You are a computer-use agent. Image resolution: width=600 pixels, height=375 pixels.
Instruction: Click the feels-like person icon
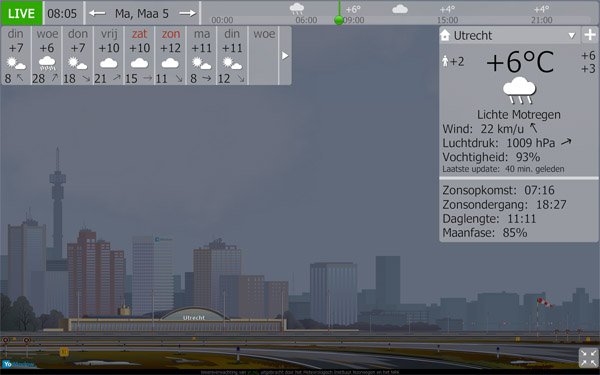[445, 61]
